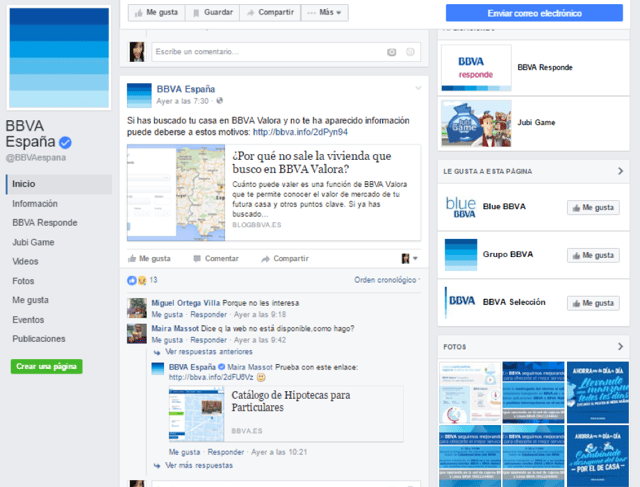Click BBVA España post author name
640x487 pixels.
(186, 89)
